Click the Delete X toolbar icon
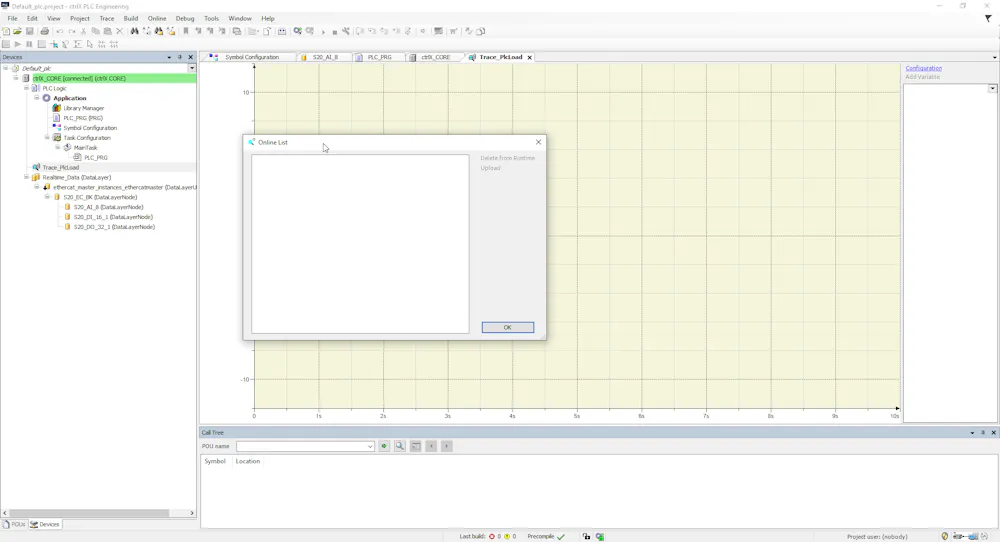The height and width of the screenshot is (542, 1000). tap(119, 31)
